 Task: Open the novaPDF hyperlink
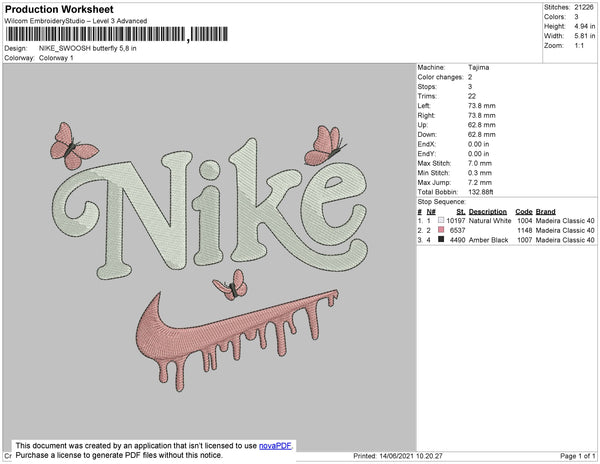(275, 446)
